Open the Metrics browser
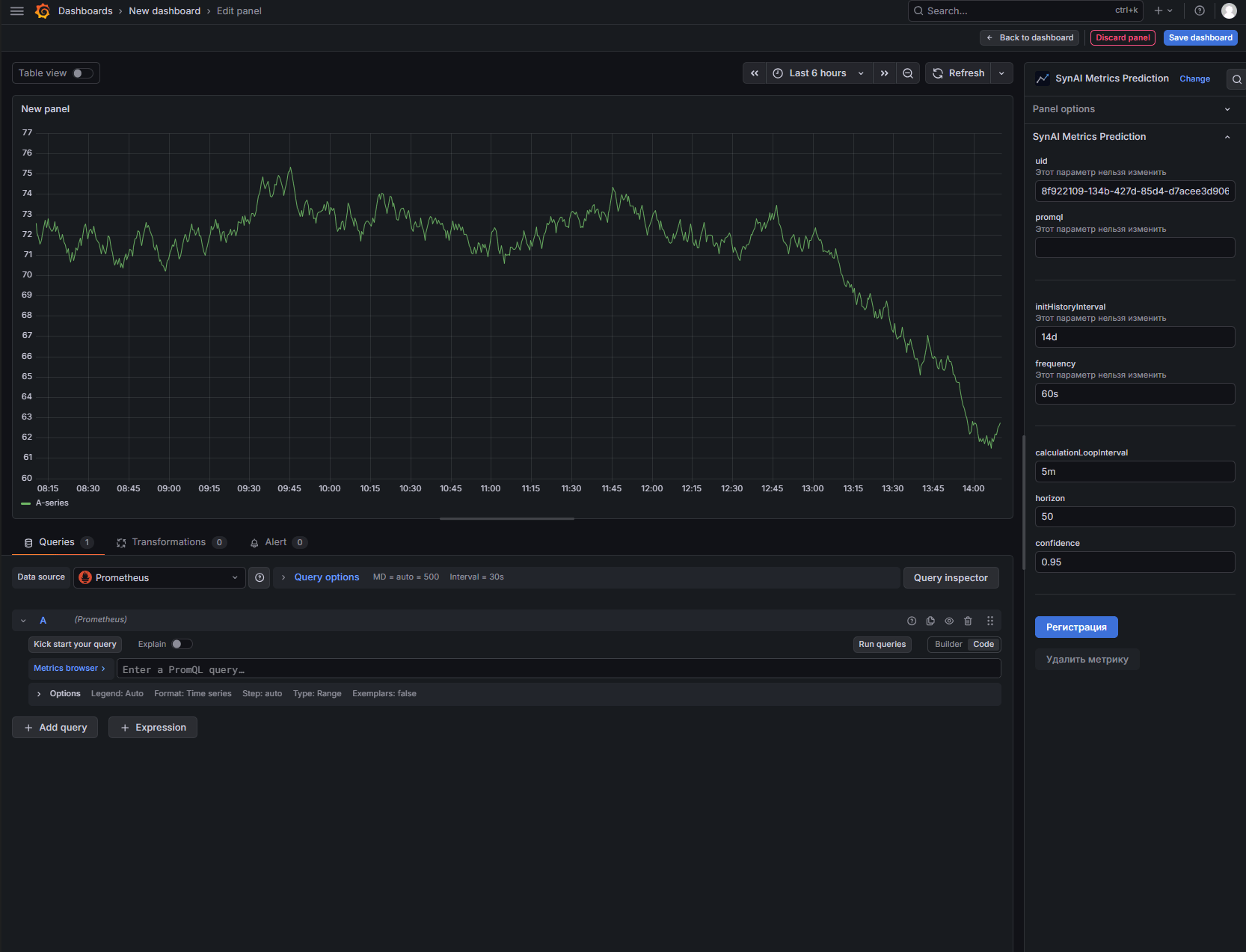The image size is (1246, 952). 70,669
